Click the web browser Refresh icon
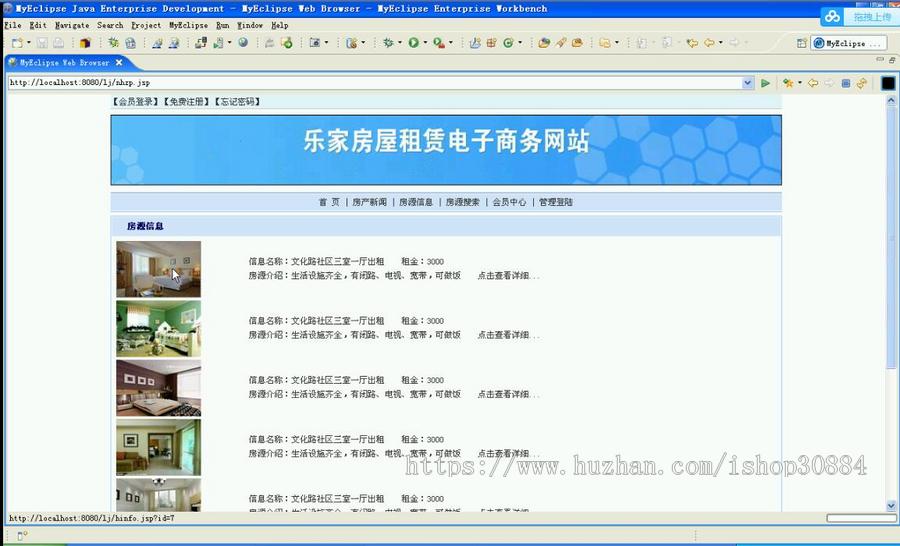This screenshot has height=546, width=900. [862, 83]
